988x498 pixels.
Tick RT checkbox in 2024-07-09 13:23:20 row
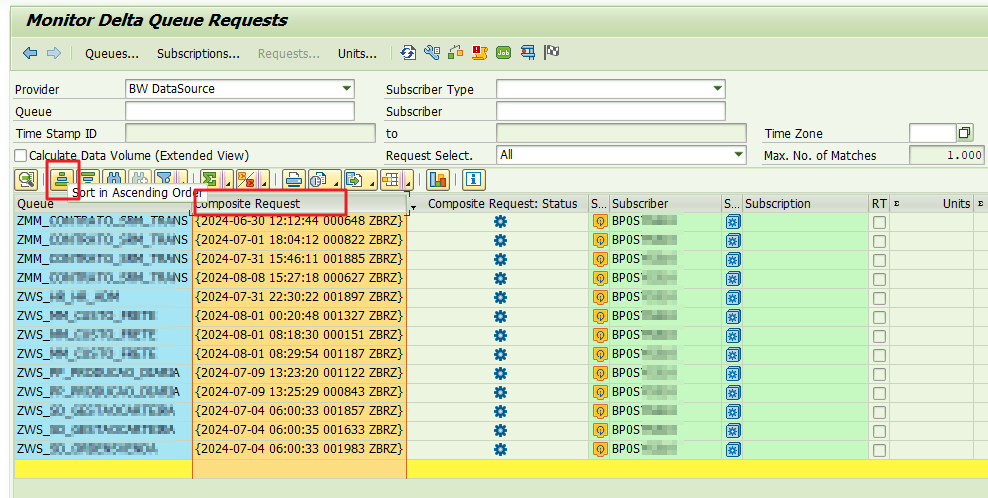click(879, 374)
